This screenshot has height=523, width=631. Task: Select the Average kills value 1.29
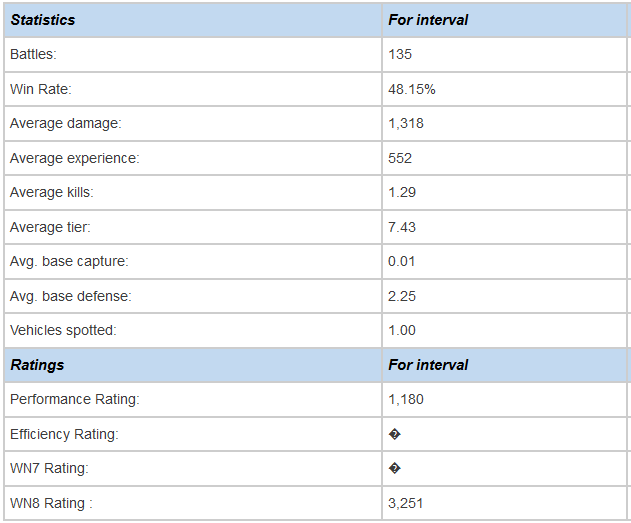[402, 193]
